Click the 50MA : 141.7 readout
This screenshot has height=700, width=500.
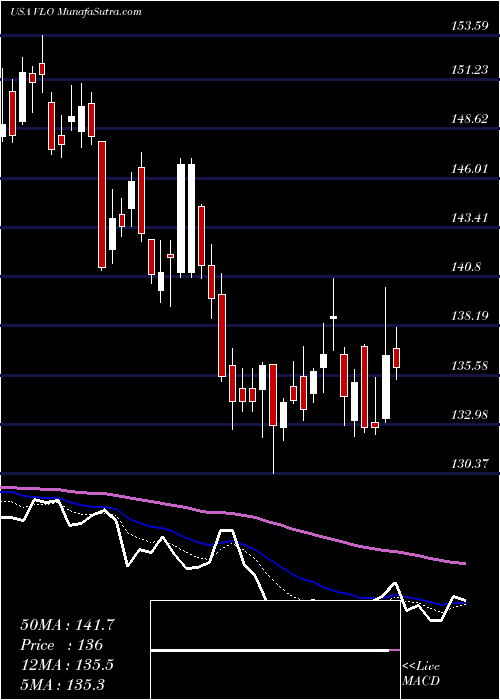68,625
